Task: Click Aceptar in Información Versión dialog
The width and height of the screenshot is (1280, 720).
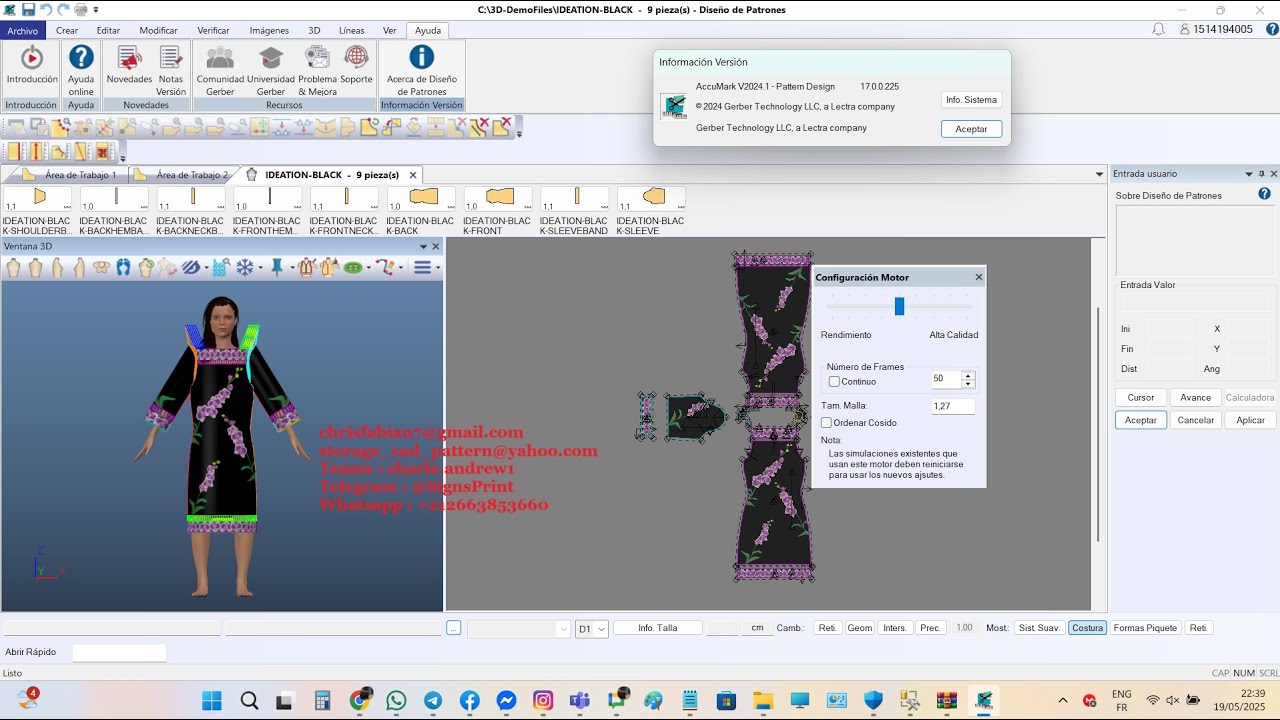Action: point(971,129)
